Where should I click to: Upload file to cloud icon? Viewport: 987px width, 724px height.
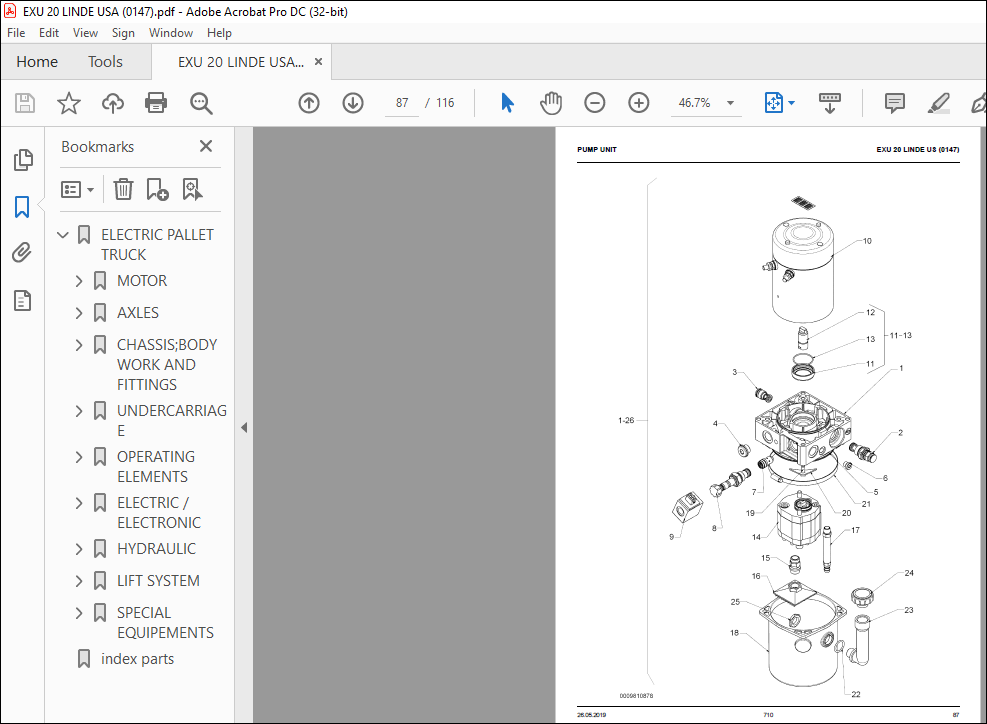click(x=113, y=103)
